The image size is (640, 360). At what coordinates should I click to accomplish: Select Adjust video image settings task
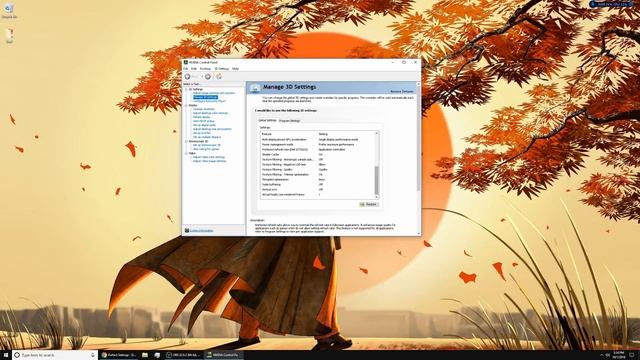point(209,161)
